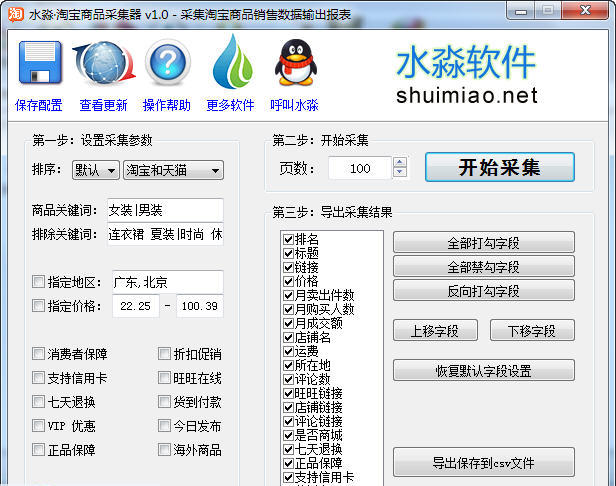The width and height of the screenshot is (616, 486).
Task: Click the 更多软件 link
Action: point(230,105)
